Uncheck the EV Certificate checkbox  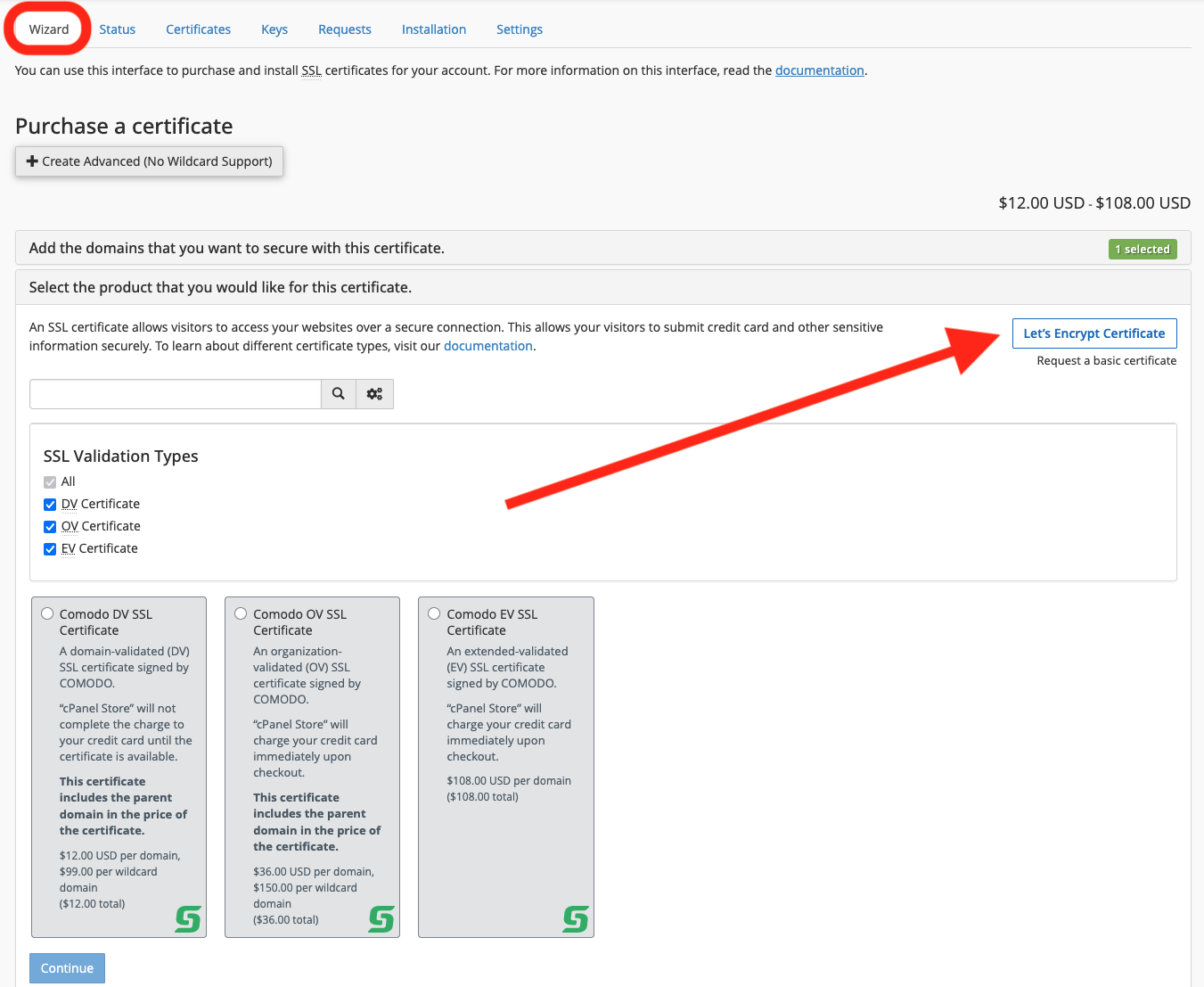[50, 549]
